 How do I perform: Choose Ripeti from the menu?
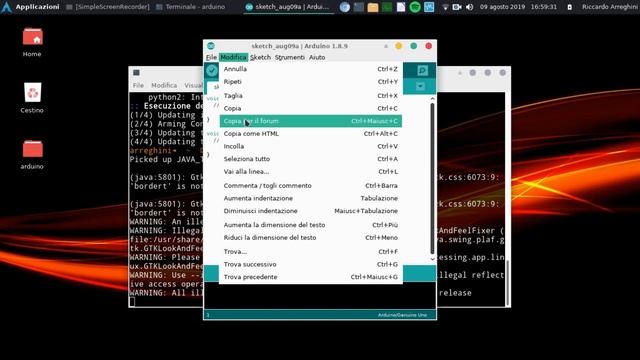click(x=311, y=82)
